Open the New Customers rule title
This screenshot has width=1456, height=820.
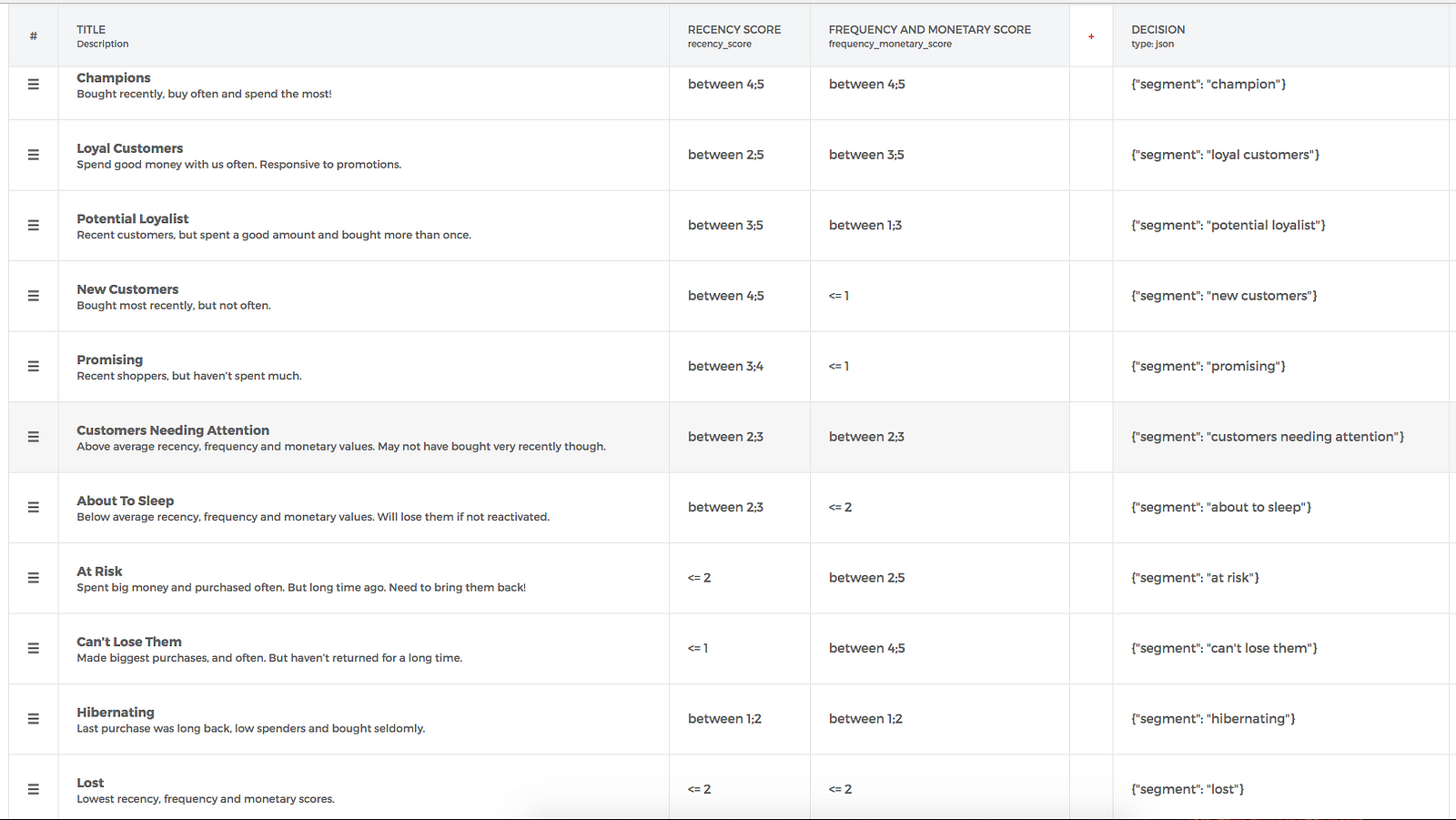click(127, 289)
